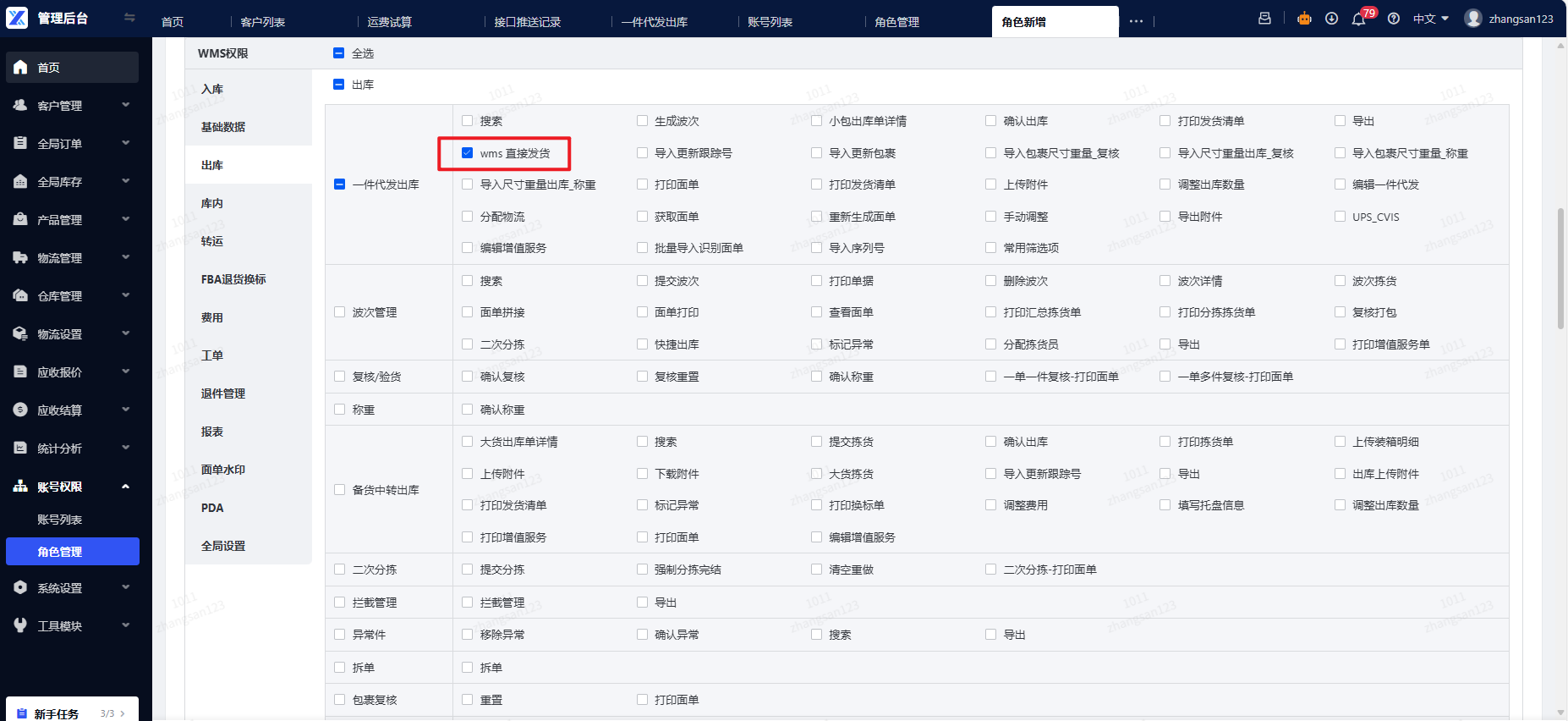
Task: Open the inbox tray icon in the header
Action: click(1264, 18)
